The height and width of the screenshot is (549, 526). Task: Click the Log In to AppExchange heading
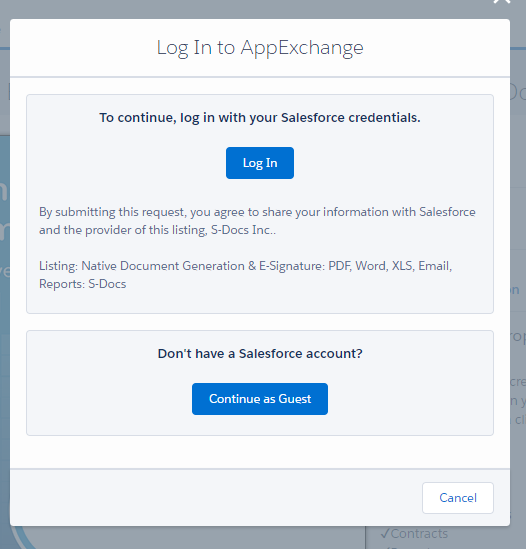click(260, 48)
